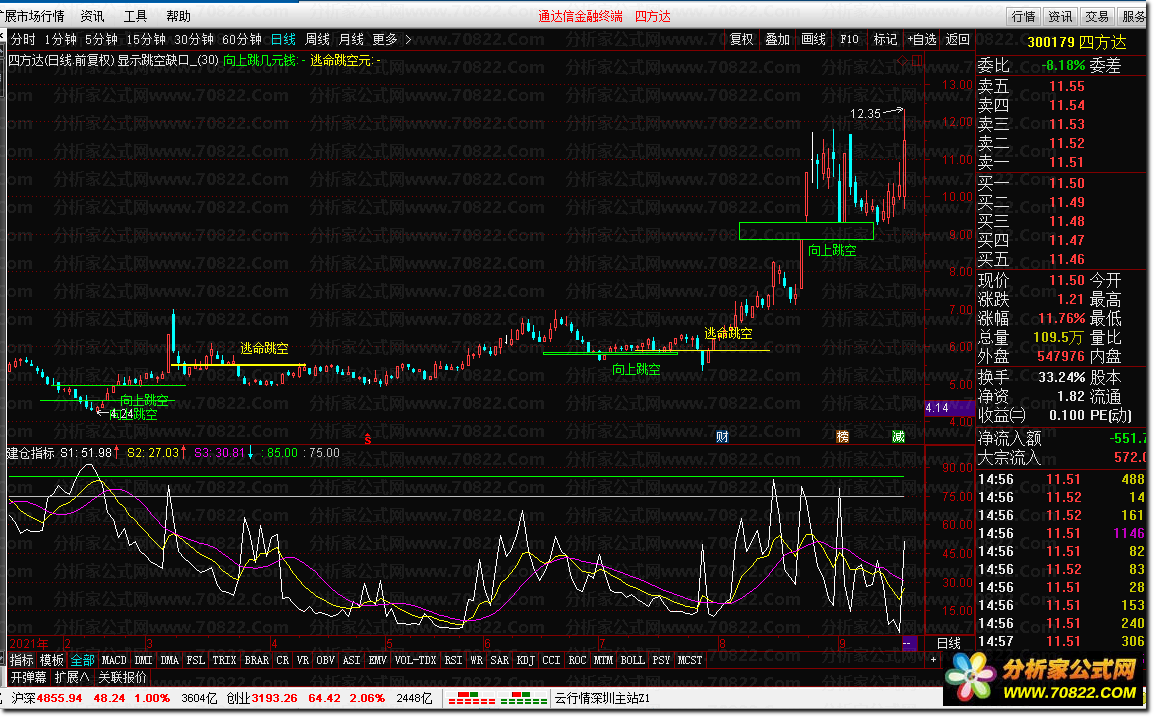Viewport: 1155px width, 717px height.
Task: Click the orange 榜 ranking marker on chart
Action: 843,437
